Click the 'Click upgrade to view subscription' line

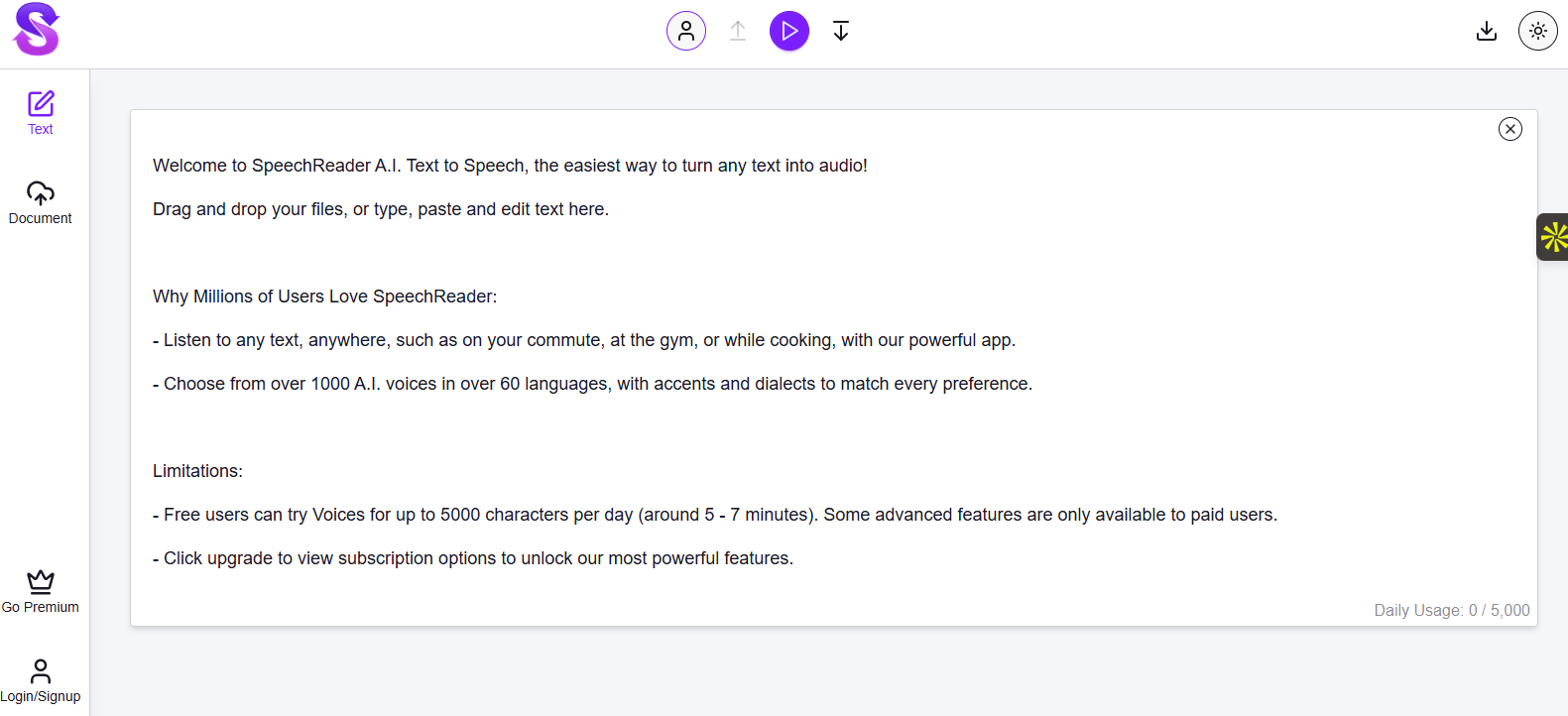pos(473,558)
